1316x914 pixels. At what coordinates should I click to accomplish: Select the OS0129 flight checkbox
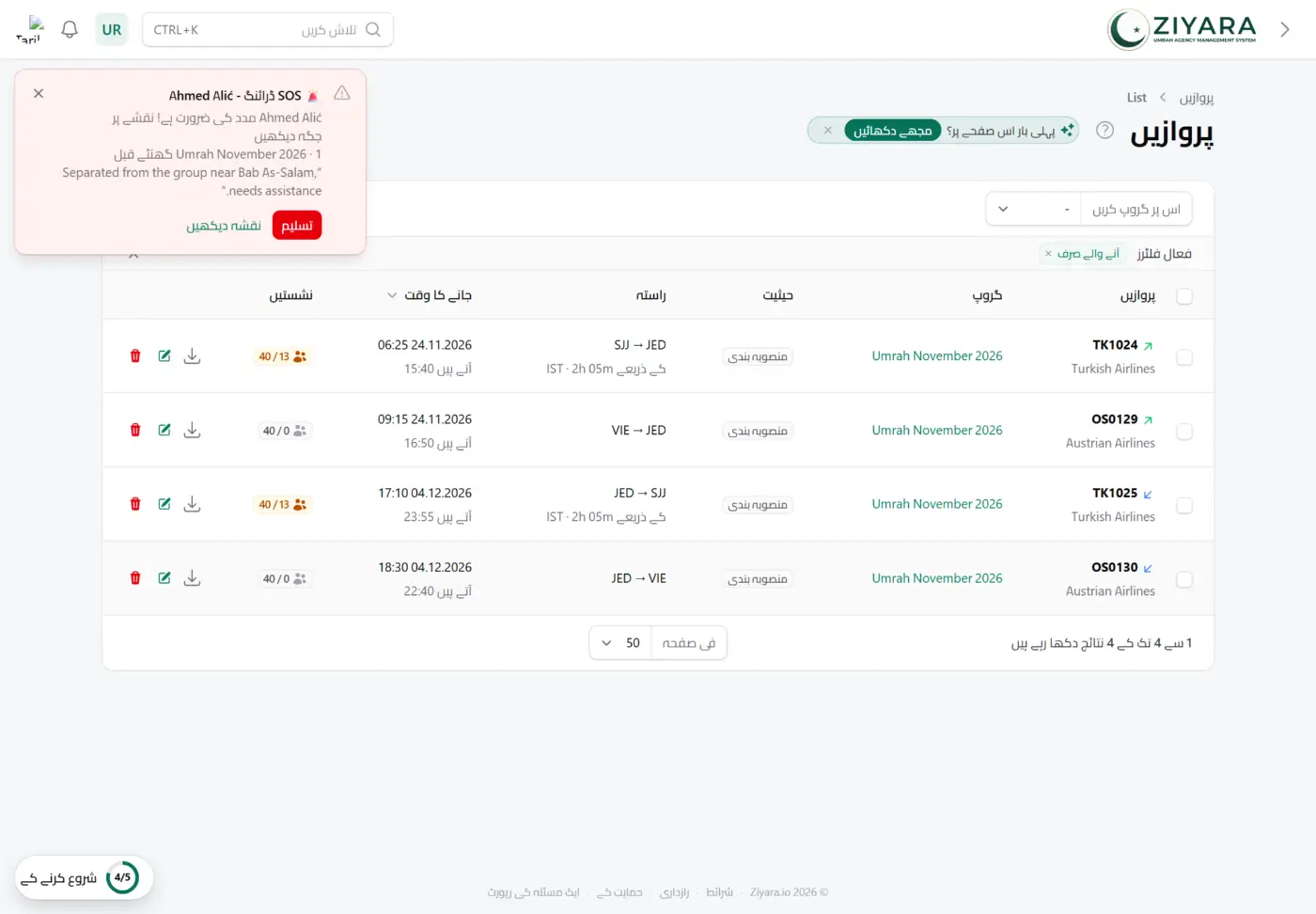click(x=1184, y=432)
